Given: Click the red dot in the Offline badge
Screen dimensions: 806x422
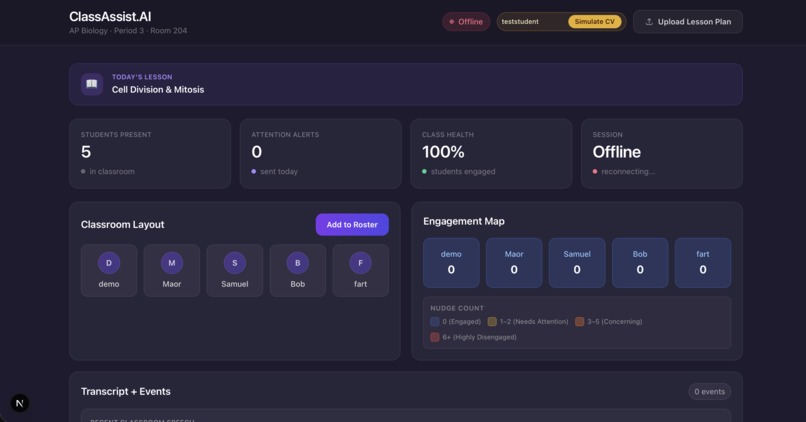Looking at the screenshot, I should pos(451,22).
